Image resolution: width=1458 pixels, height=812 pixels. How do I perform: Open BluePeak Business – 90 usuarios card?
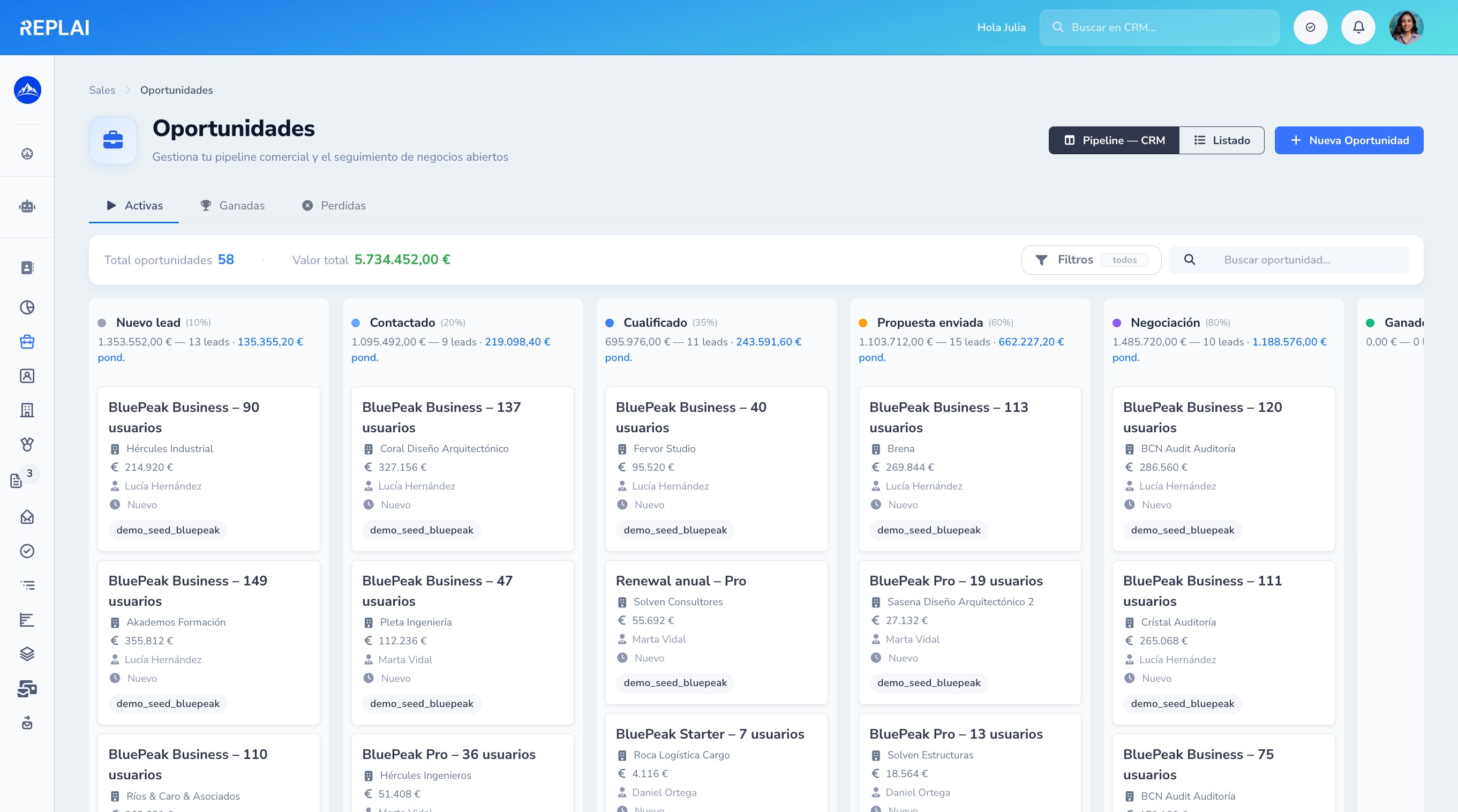click(x=209, y=469)
